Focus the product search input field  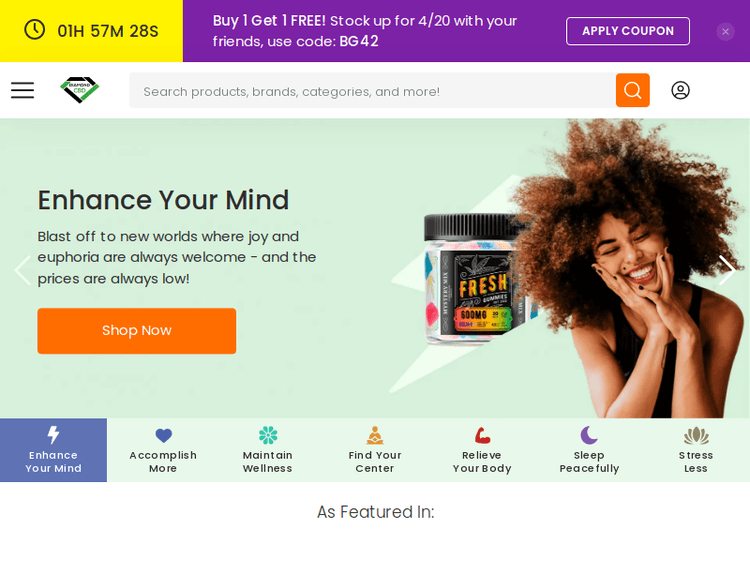pos(373,90)
